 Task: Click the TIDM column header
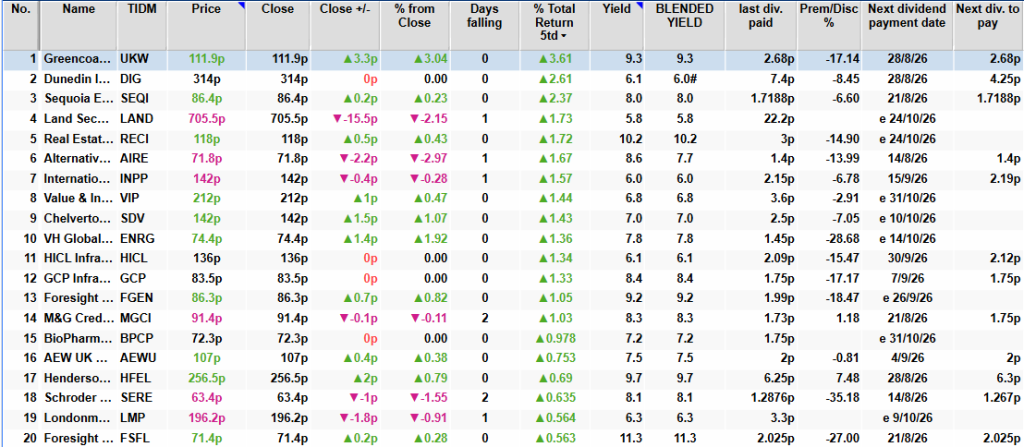(x=142, y=9)
